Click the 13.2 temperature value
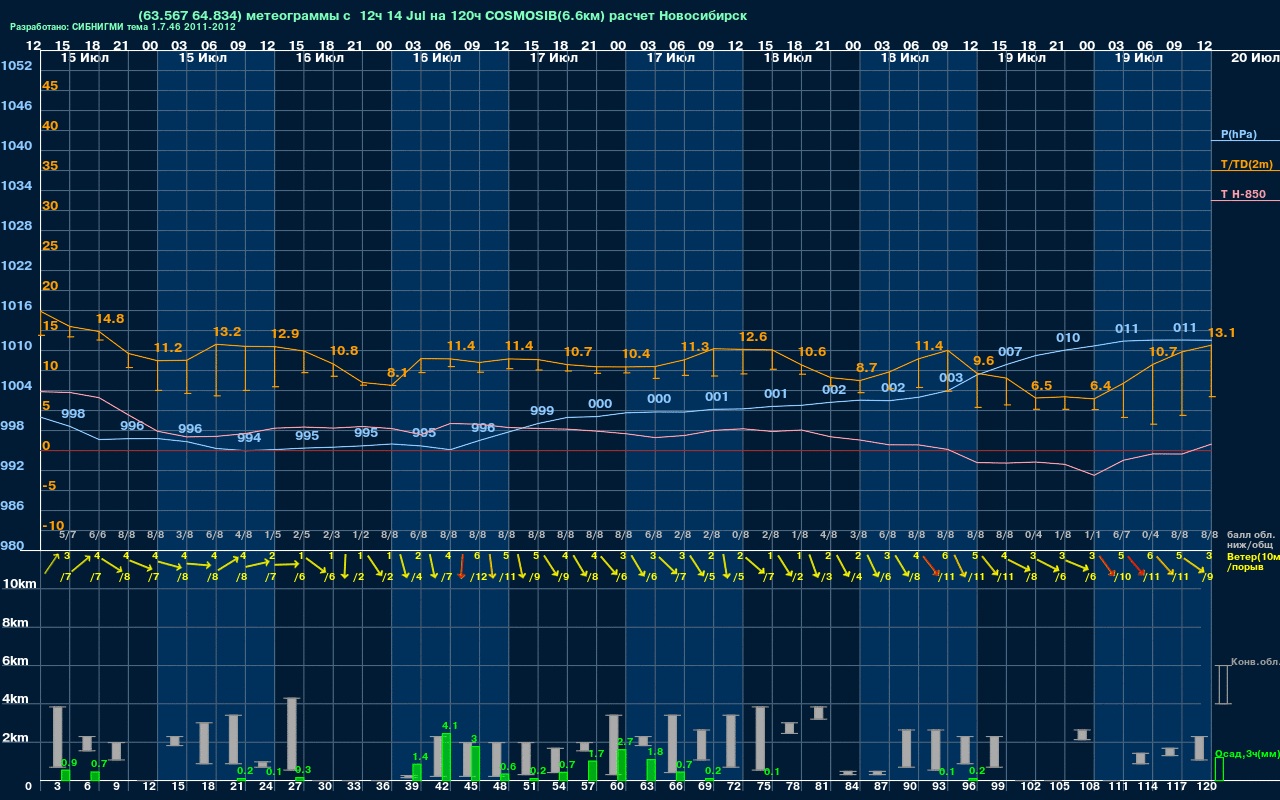Image resolution: width=1280 pixels, height=800 pixels. [227, 332]
